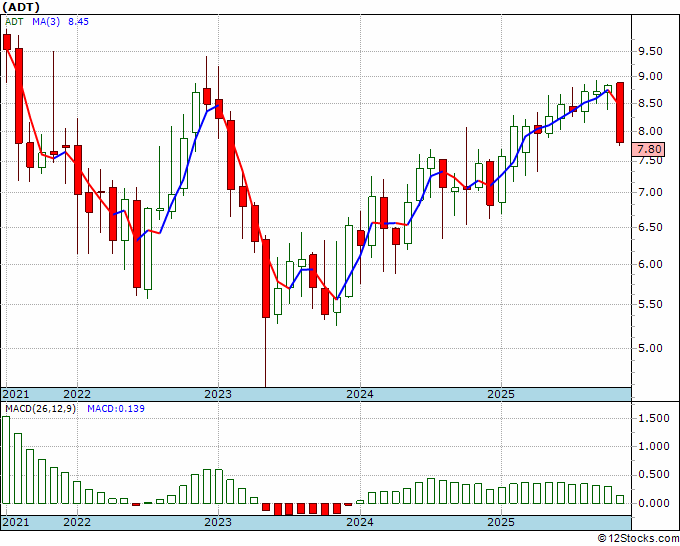Select the latest large red candlestick
This screenshot has width=680, height=546.
pyautogui.click(x=620, y=112)
